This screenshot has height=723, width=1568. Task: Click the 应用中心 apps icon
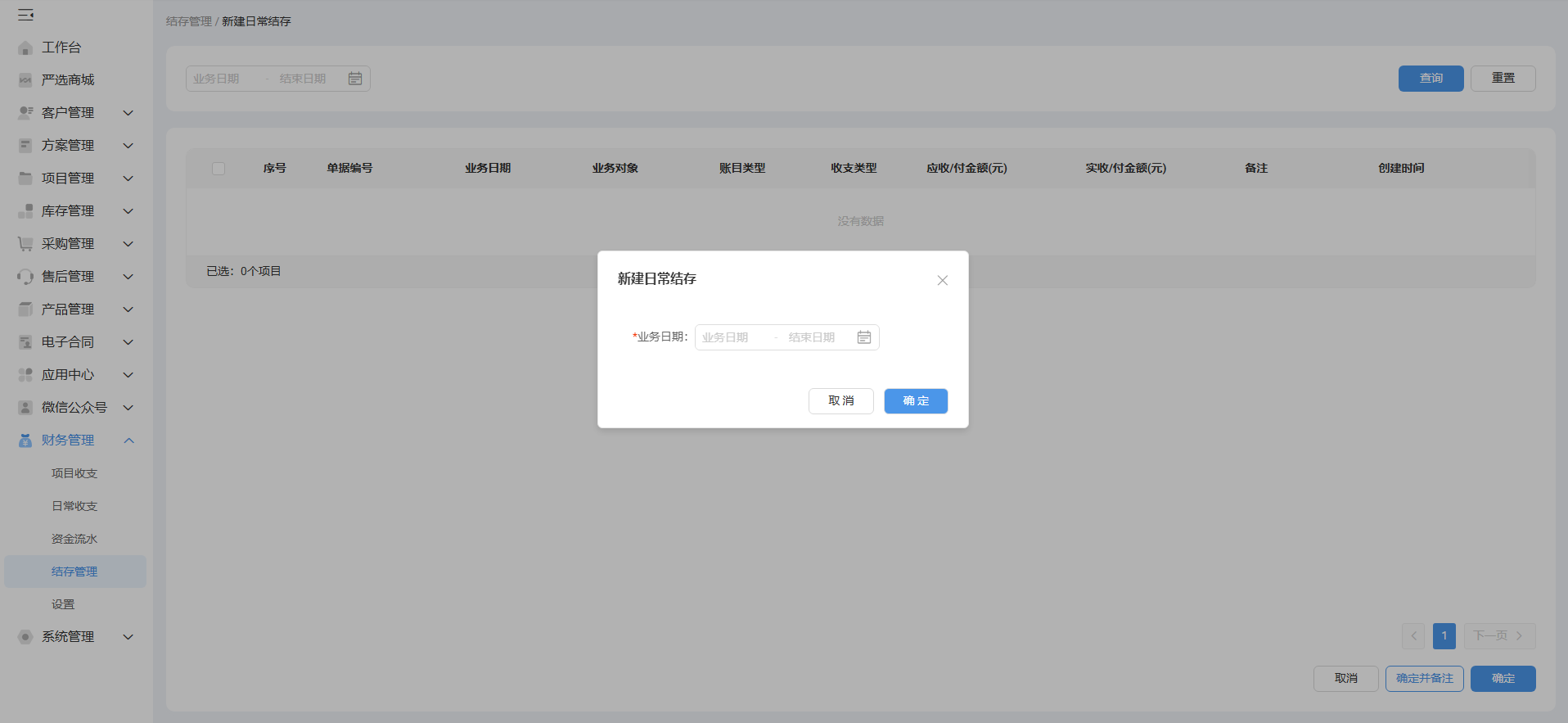click(25, 375)
